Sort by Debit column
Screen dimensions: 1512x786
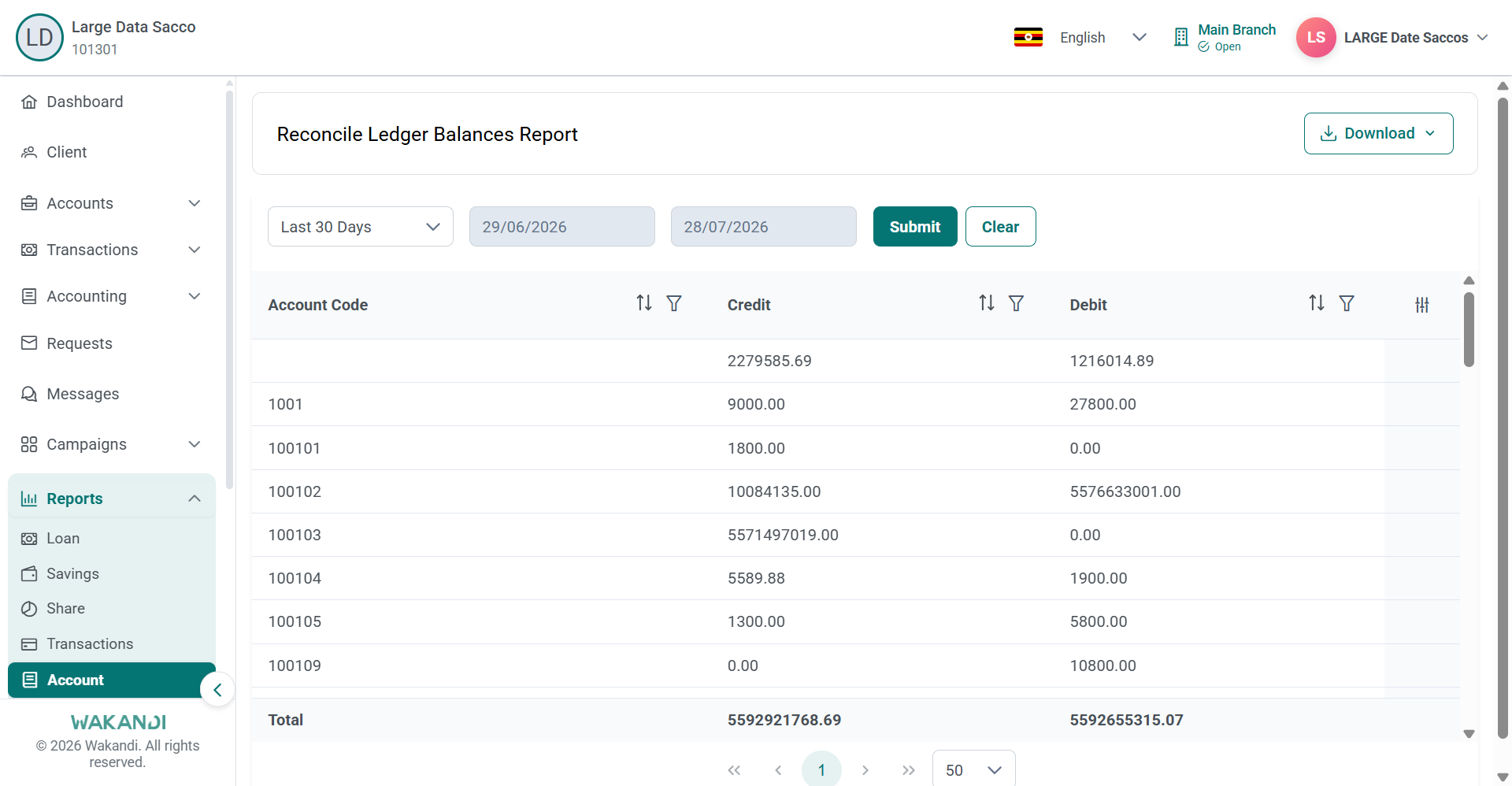1317,303
